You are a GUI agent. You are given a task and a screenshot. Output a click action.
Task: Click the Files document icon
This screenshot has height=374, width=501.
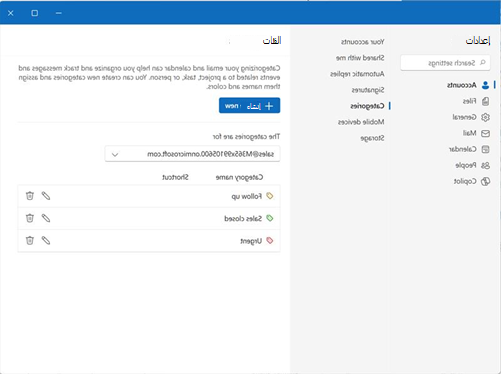click(x=485, y=101)
